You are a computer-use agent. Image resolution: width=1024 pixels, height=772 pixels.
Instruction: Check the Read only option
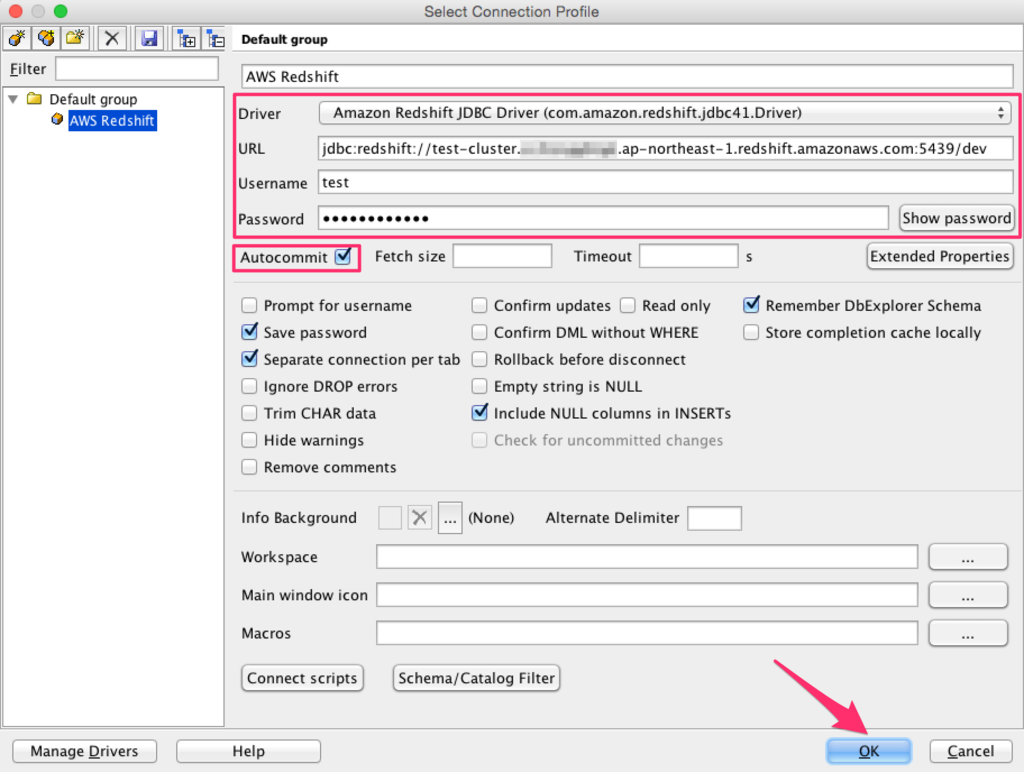tap(628, 305)
